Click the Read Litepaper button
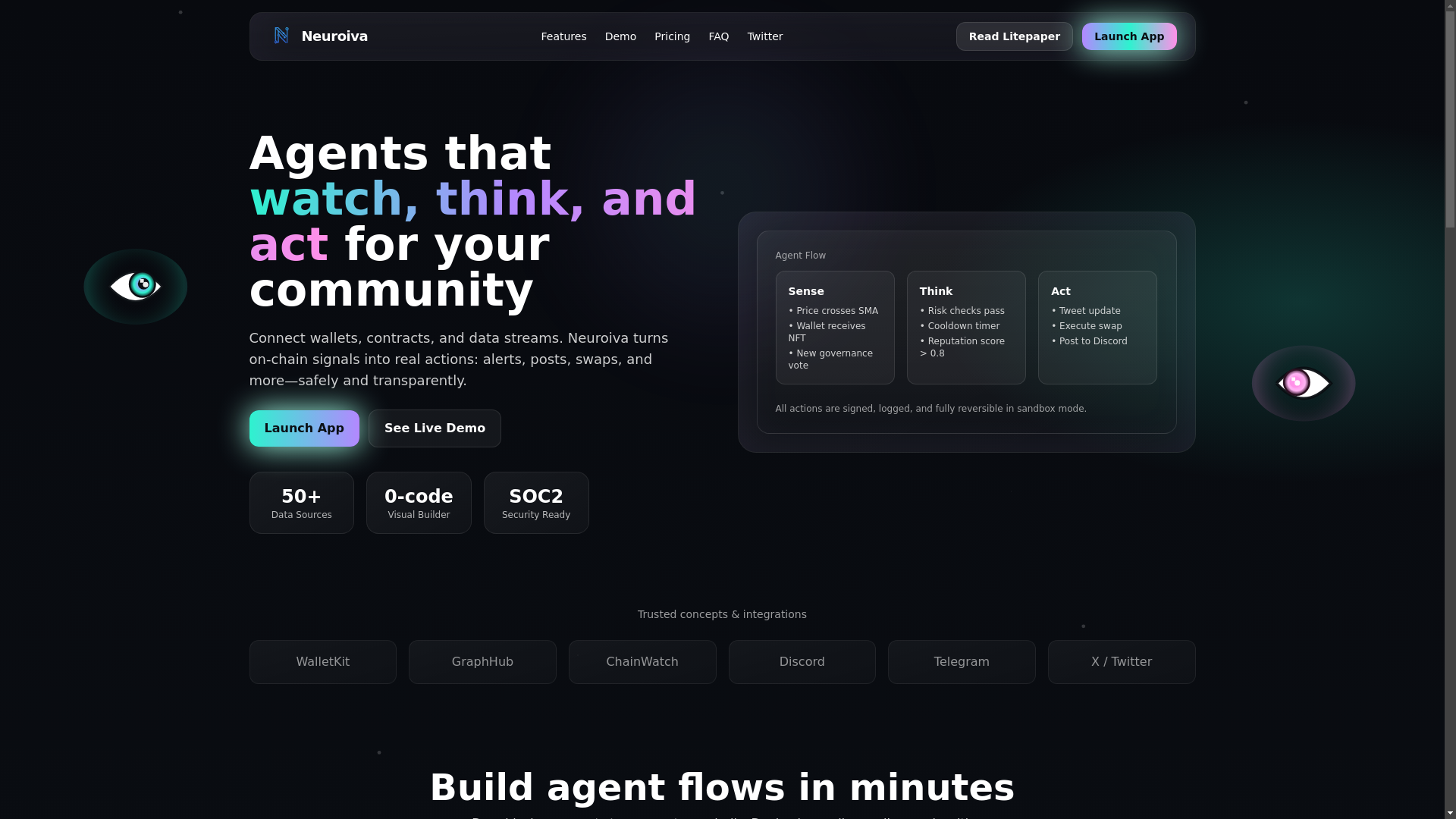 click(x=1015, y=36)
